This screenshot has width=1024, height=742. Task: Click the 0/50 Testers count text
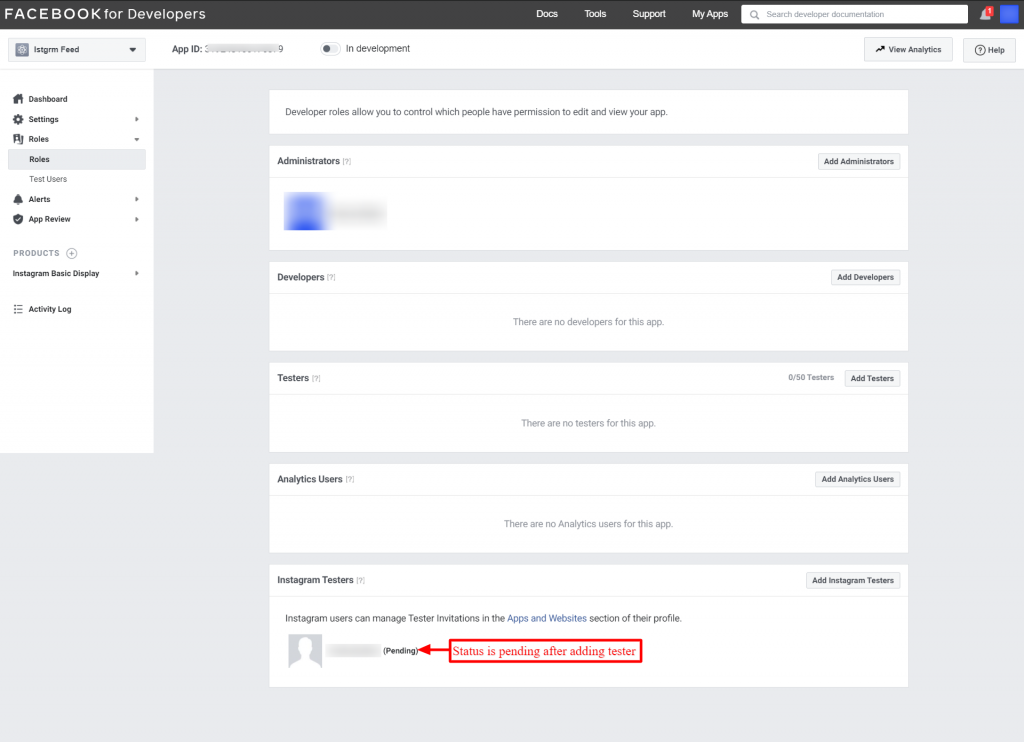811,378
